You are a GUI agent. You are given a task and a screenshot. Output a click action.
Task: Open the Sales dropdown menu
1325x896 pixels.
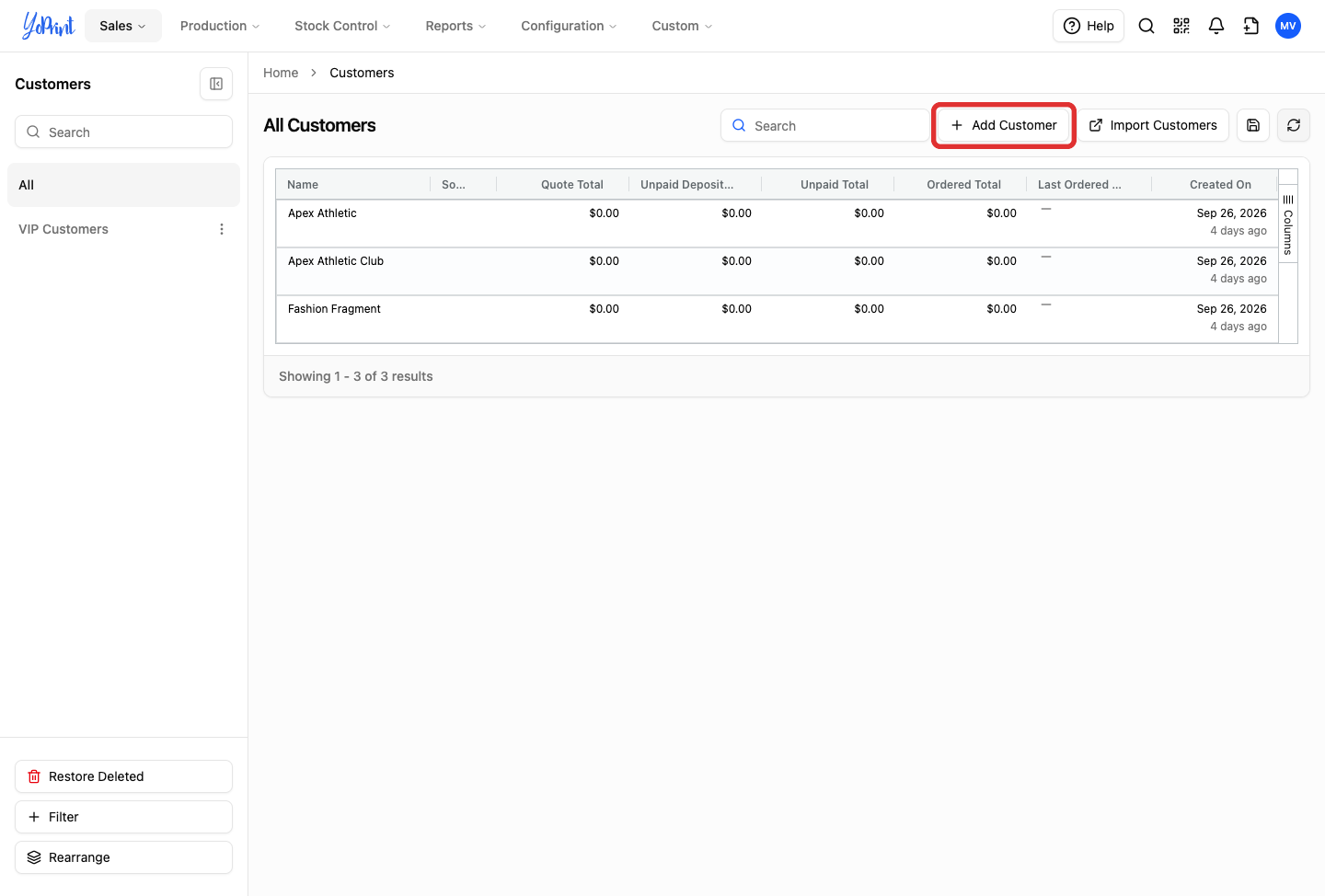click(123, 26)
